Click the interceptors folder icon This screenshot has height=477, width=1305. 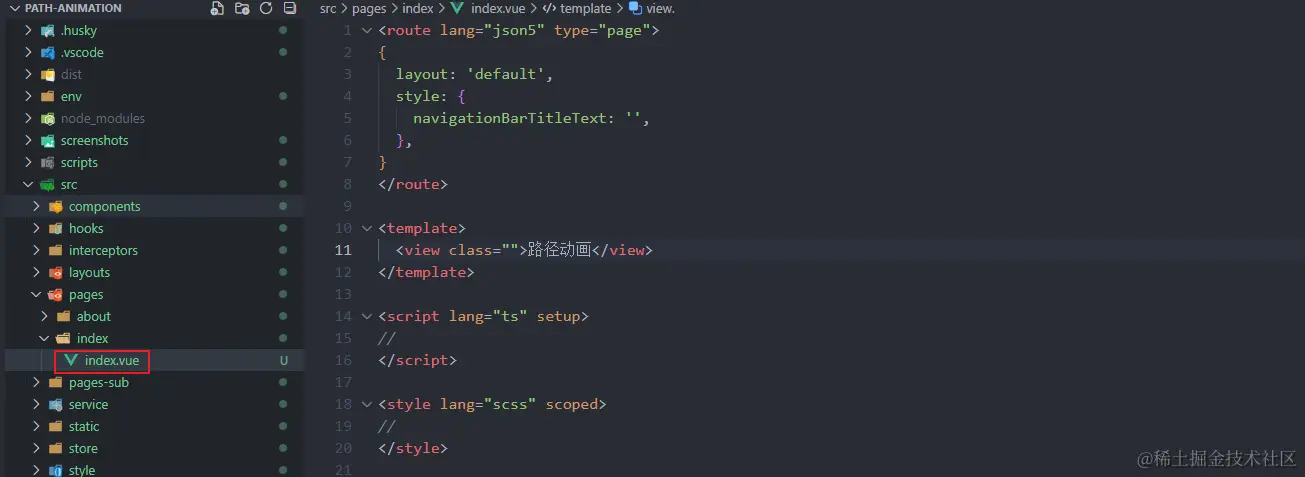pyautogui.click(x=55, y=250)
